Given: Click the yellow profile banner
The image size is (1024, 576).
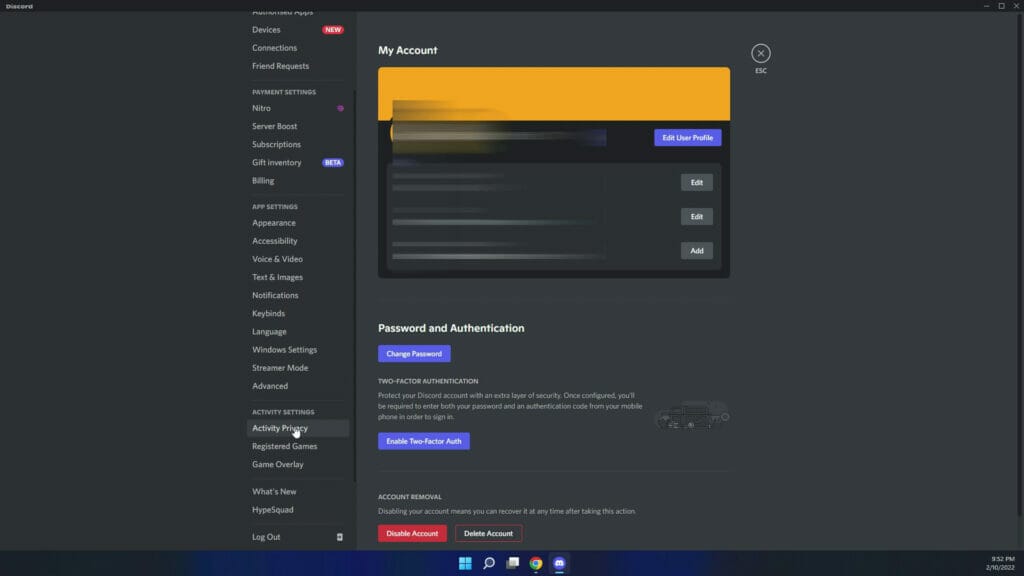Looking at the screenshot, I should [553, 90].
